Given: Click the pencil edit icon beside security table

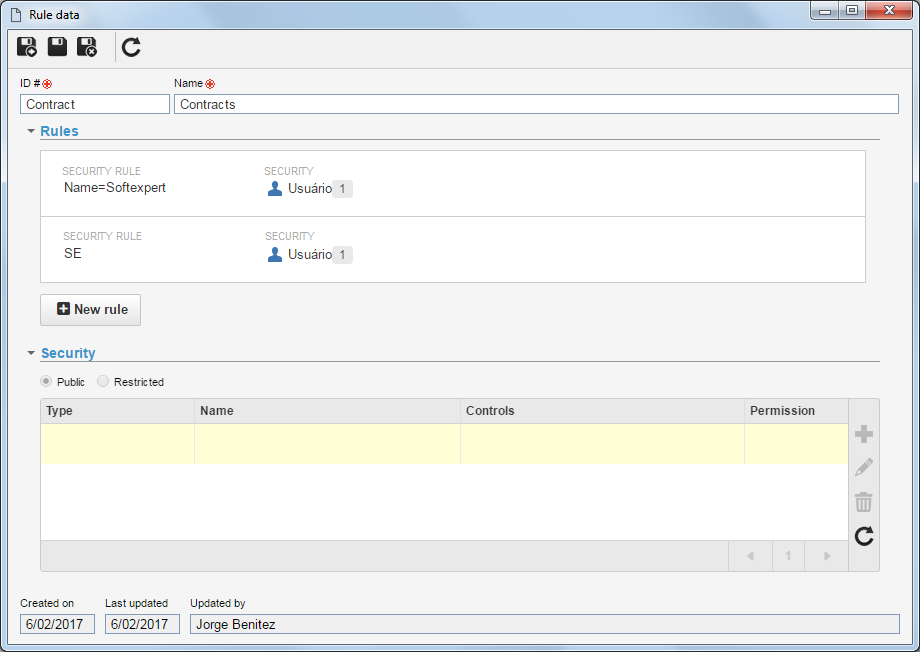Looking at the screenshot, I should pyautogui.click(x=864, y=468).
